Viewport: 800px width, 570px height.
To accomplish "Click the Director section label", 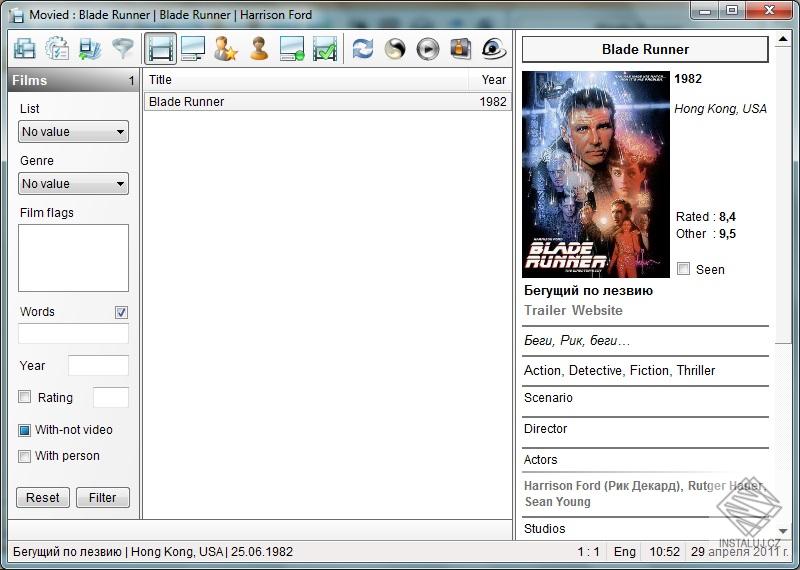I will click(545, 429).
